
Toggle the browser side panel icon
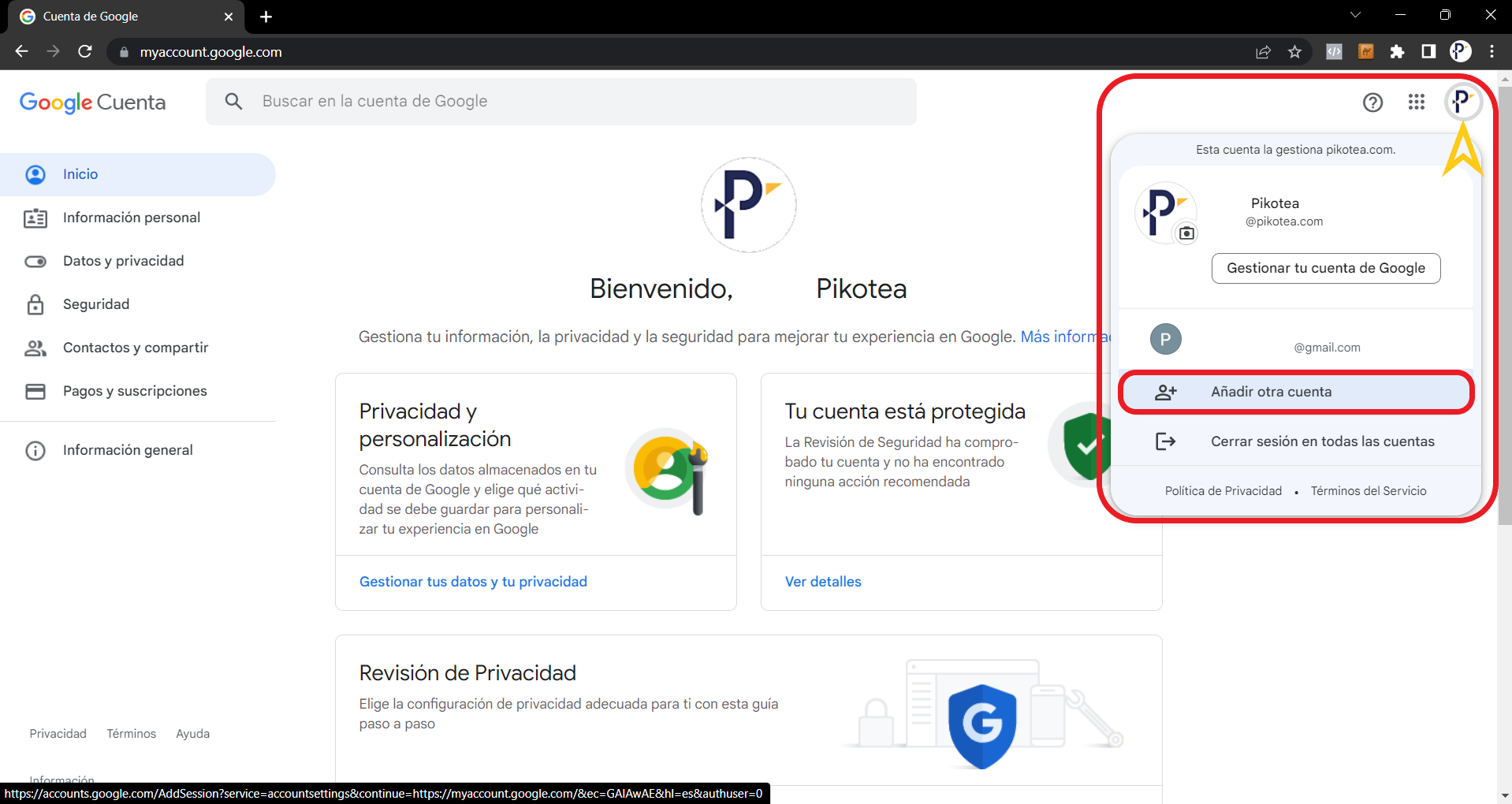point(1428,52)
